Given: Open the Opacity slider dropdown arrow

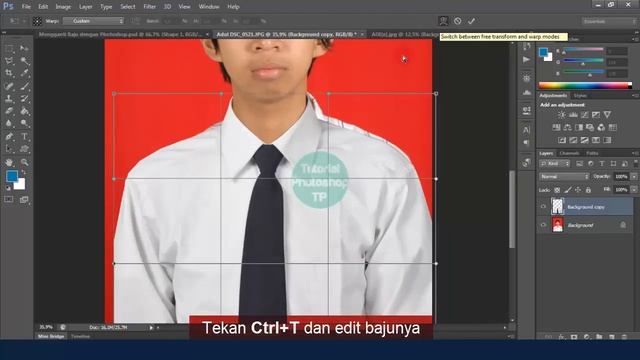Looking at the screenshot, I should pyautogui.click(x=634, y=177).
